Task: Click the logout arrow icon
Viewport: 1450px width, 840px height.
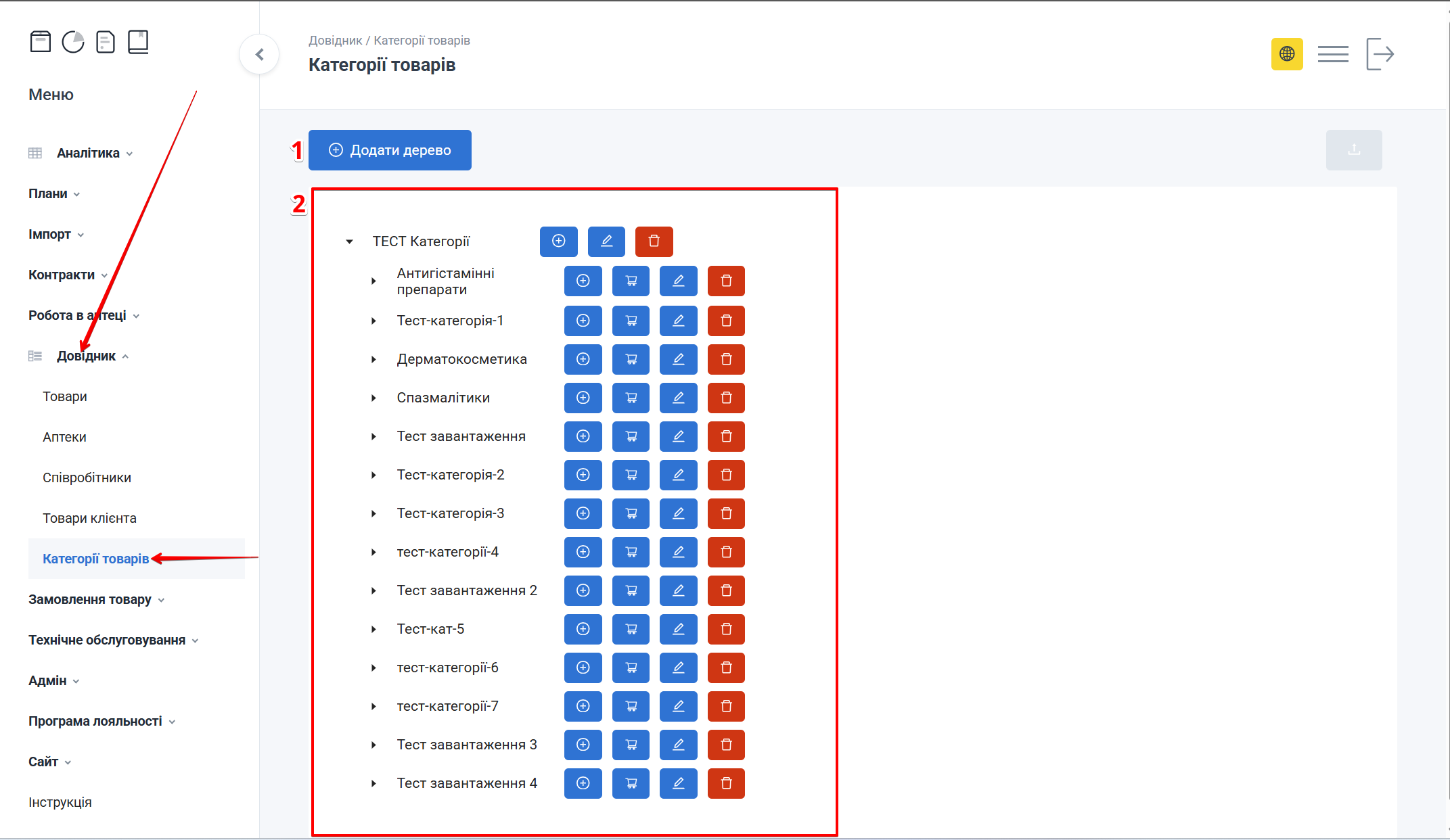Action: pyautogui.click(x=1380, y=54)
